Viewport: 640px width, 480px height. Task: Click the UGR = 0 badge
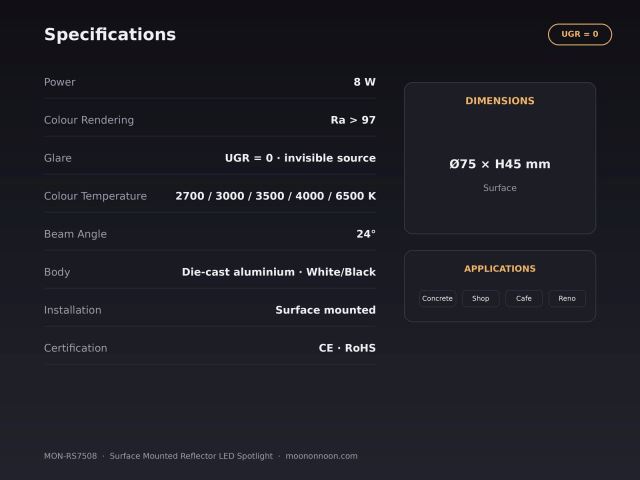point(580,34)
